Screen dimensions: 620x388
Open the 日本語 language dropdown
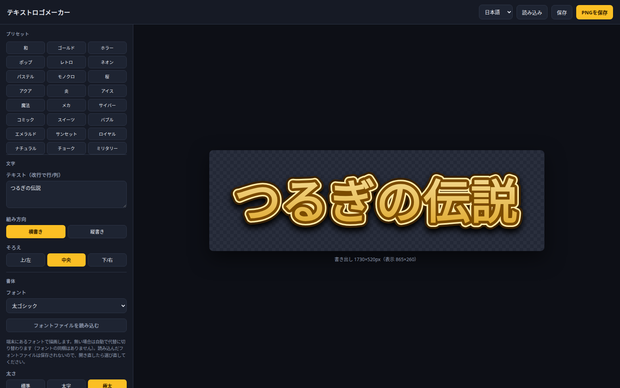click(x=496, y=12)
